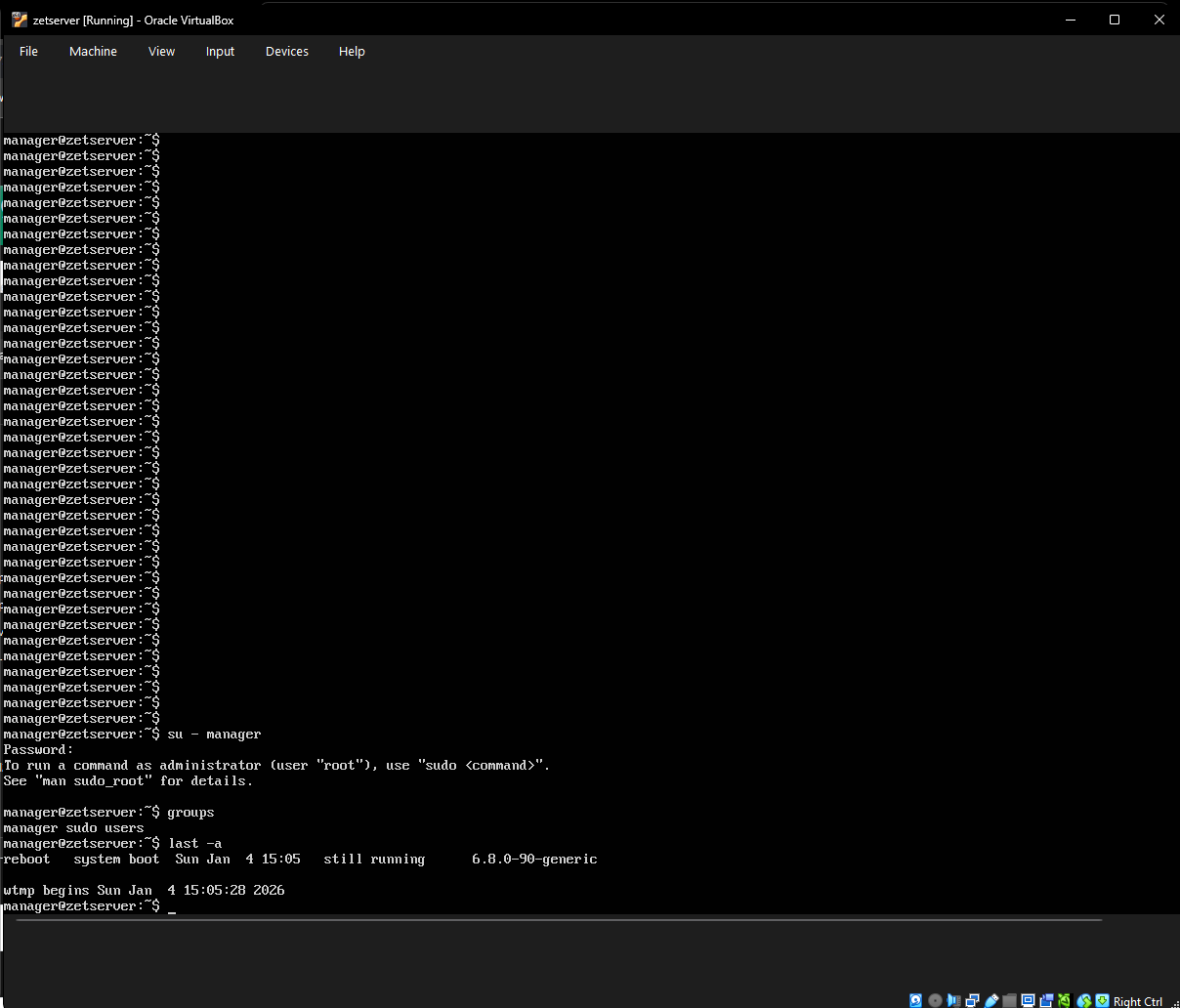Click the shared folders status icon
The width and height of the screenshot is (1180, 1008).
[x=1009, y=1000]
